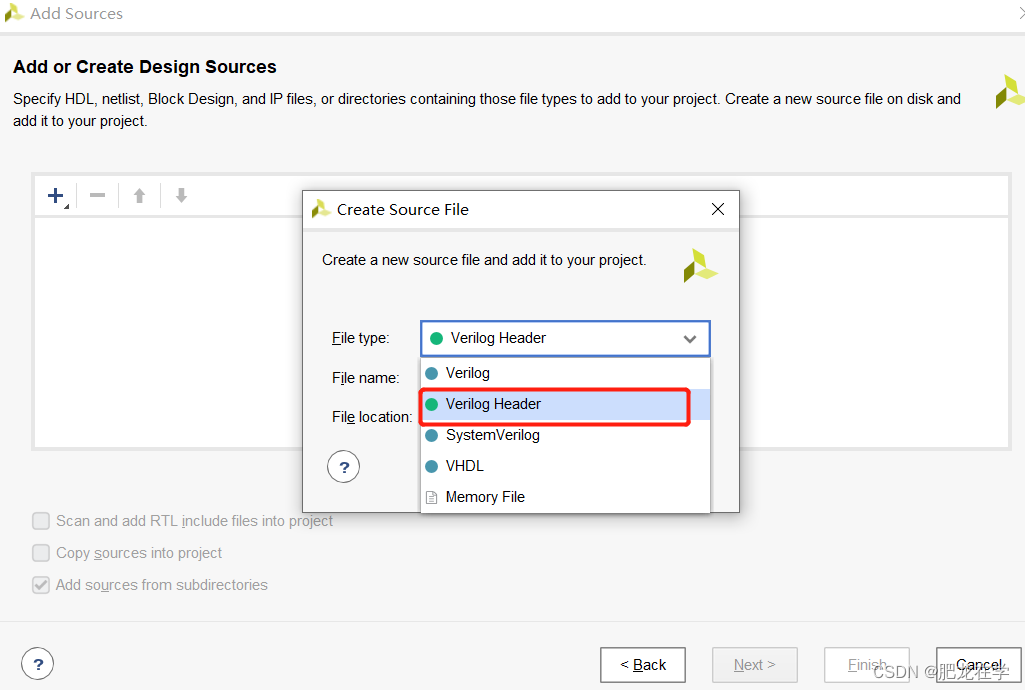Click the File type dropdown chevron
1025x690 pixels.
tap(690, 338)
